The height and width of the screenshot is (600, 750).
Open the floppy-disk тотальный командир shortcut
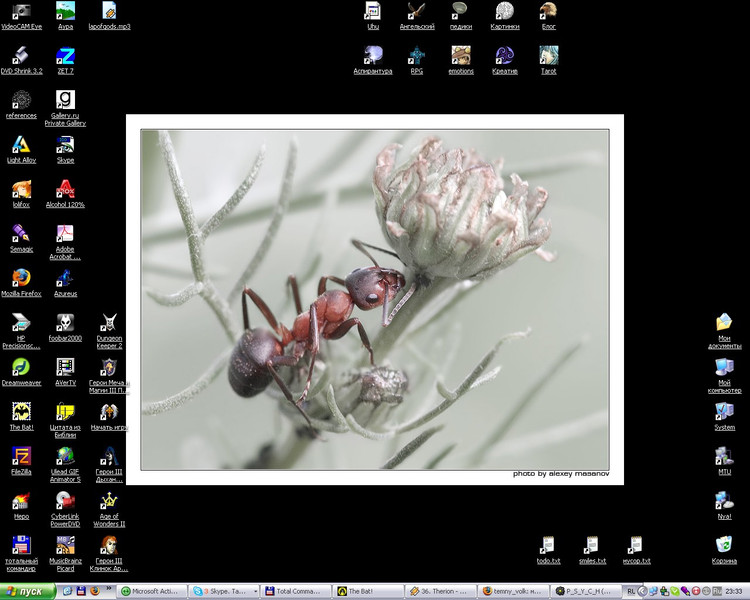click(x=21, y=554)
